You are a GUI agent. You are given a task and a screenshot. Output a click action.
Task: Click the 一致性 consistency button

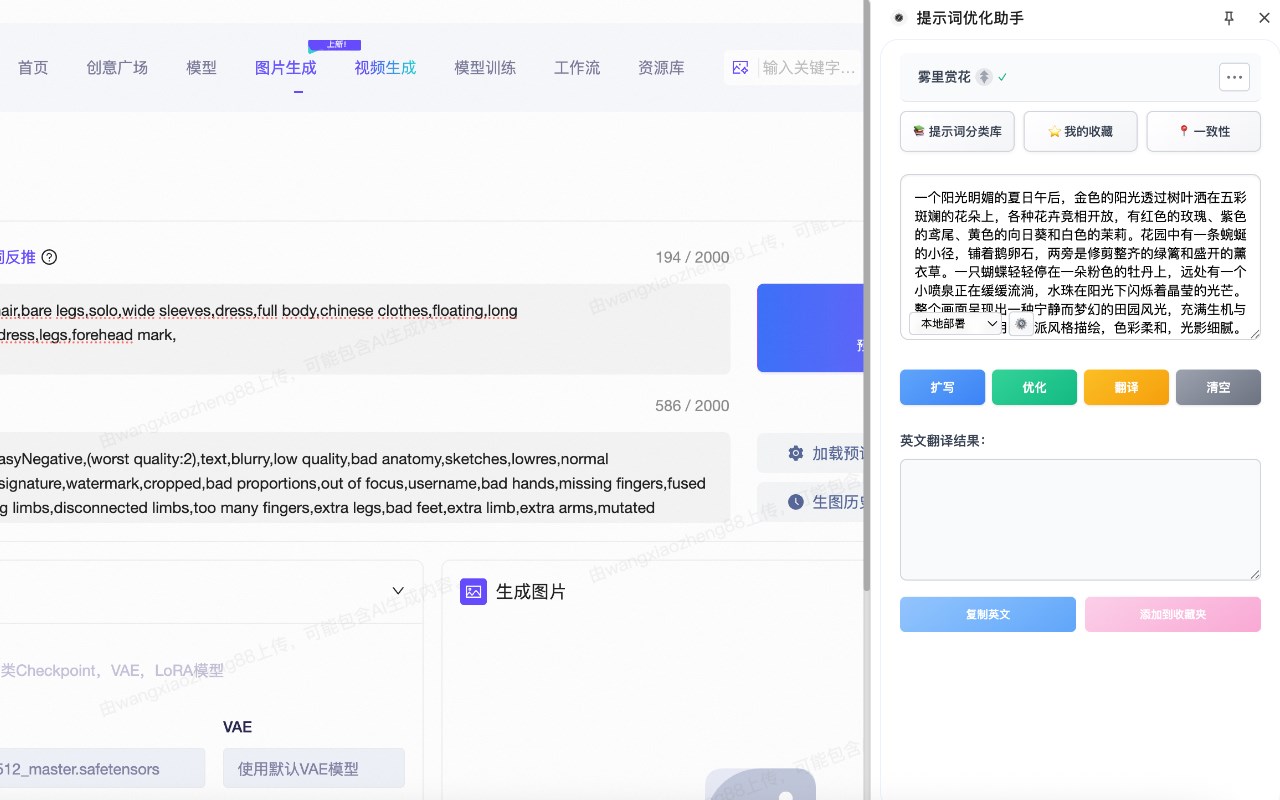click(1203, 131)
